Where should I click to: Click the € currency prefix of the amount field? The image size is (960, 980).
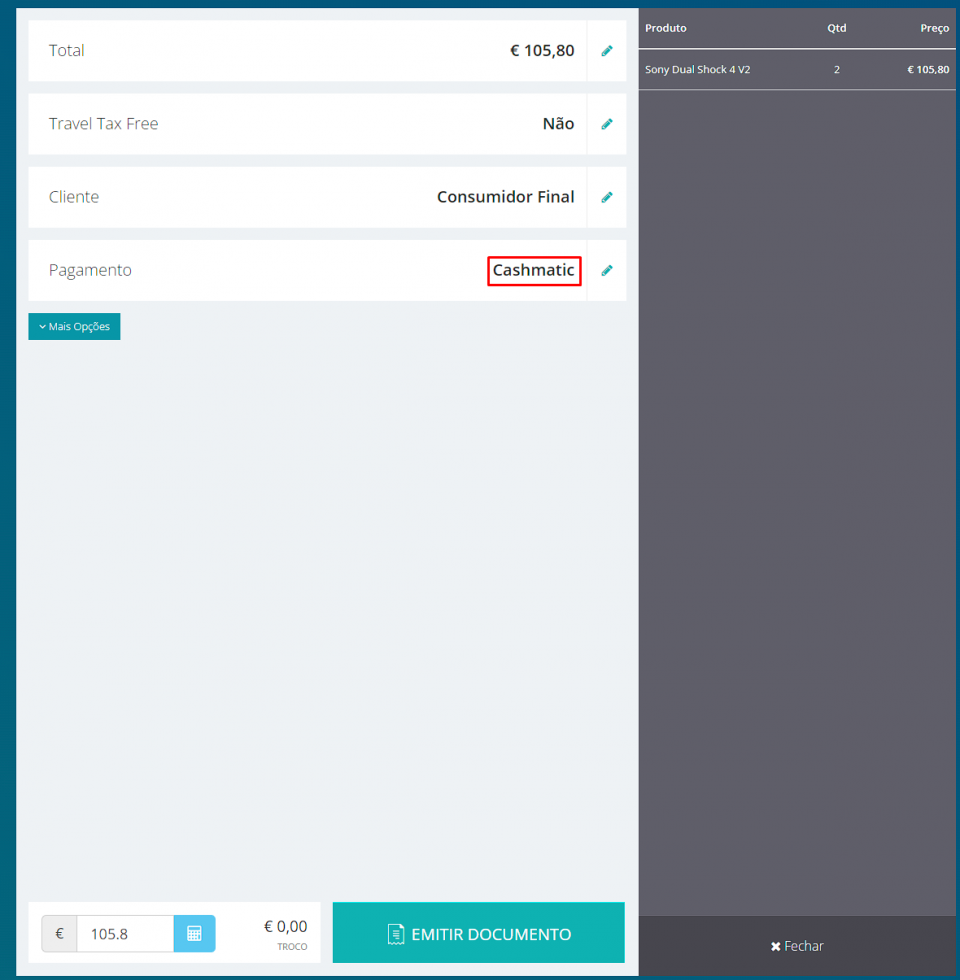(59, 933)
